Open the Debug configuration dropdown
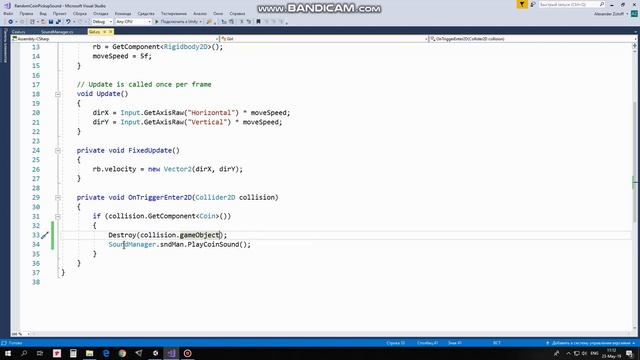This screenshot has width=640, height=360. coord(102,22)
